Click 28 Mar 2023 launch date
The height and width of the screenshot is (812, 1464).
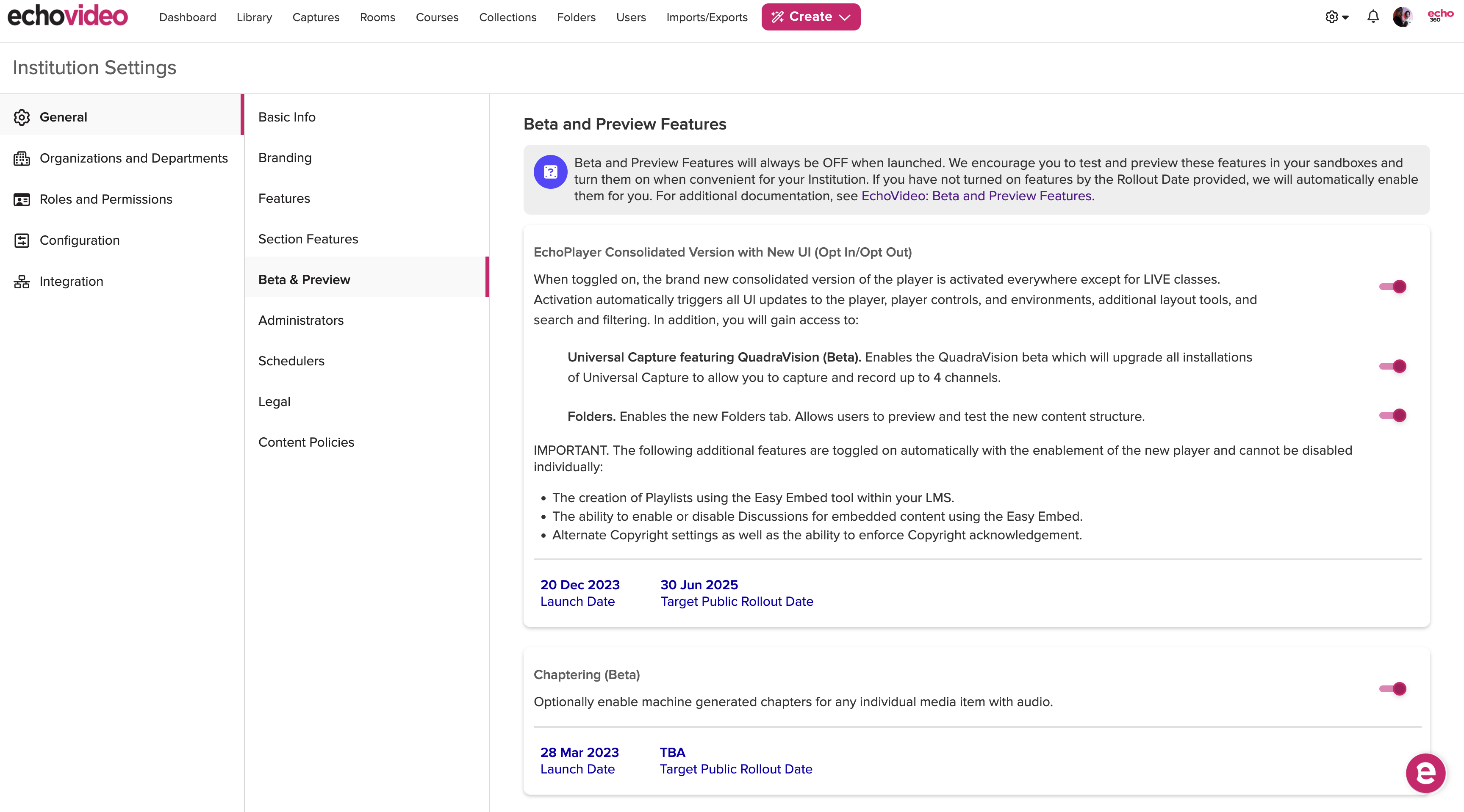[579, 752]
